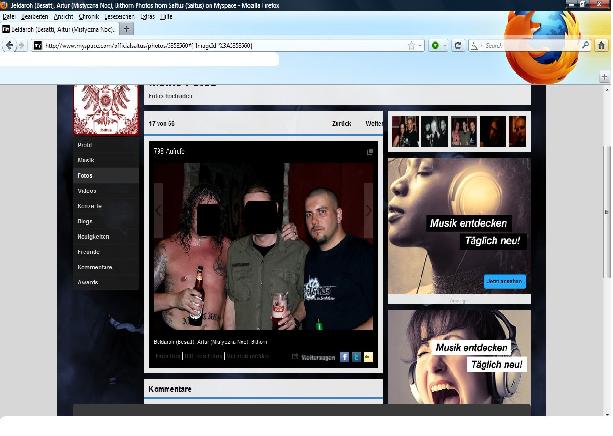Click the Weitersagen share icon

click(x=295, y=357)
